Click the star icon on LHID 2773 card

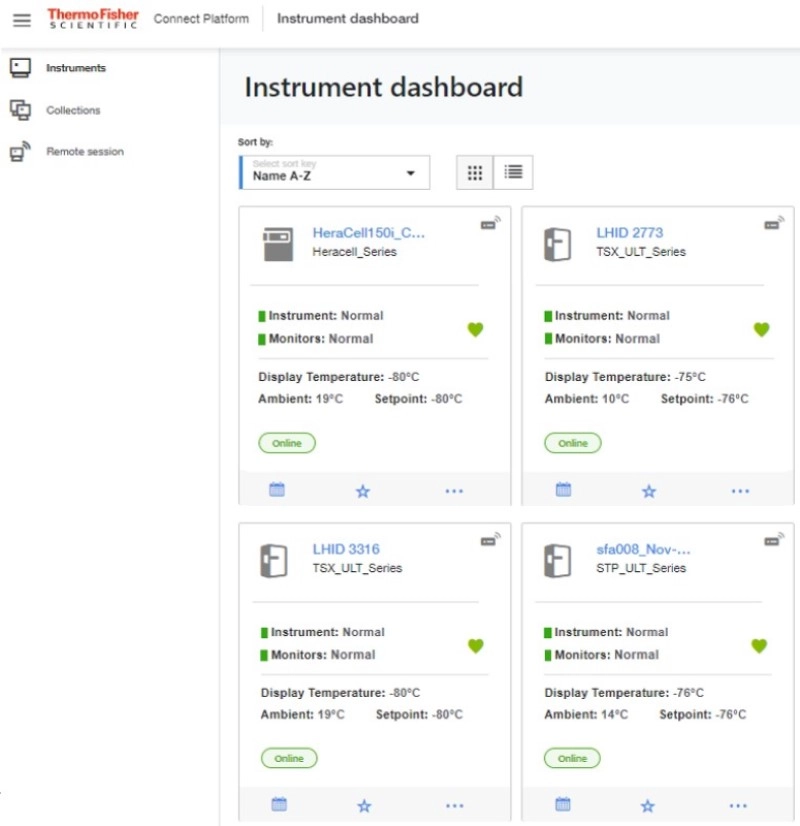[649, 491]
